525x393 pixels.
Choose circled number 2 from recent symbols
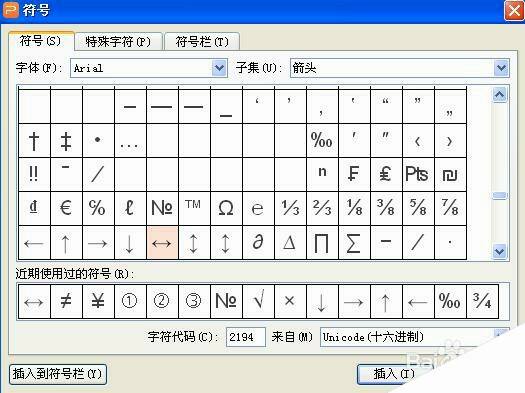[x=162, y=301]
